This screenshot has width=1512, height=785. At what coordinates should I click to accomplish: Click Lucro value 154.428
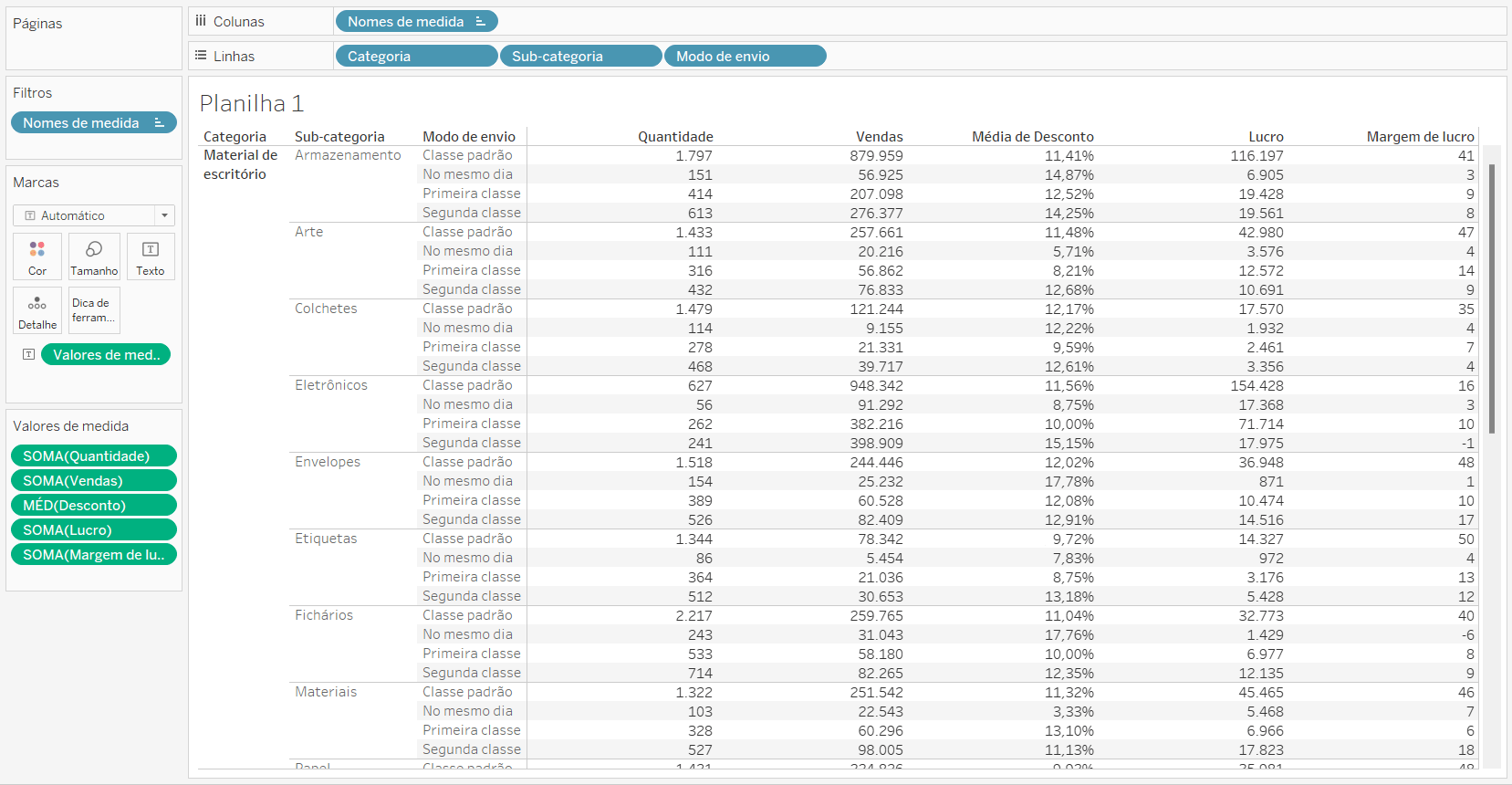point(1257,386)
